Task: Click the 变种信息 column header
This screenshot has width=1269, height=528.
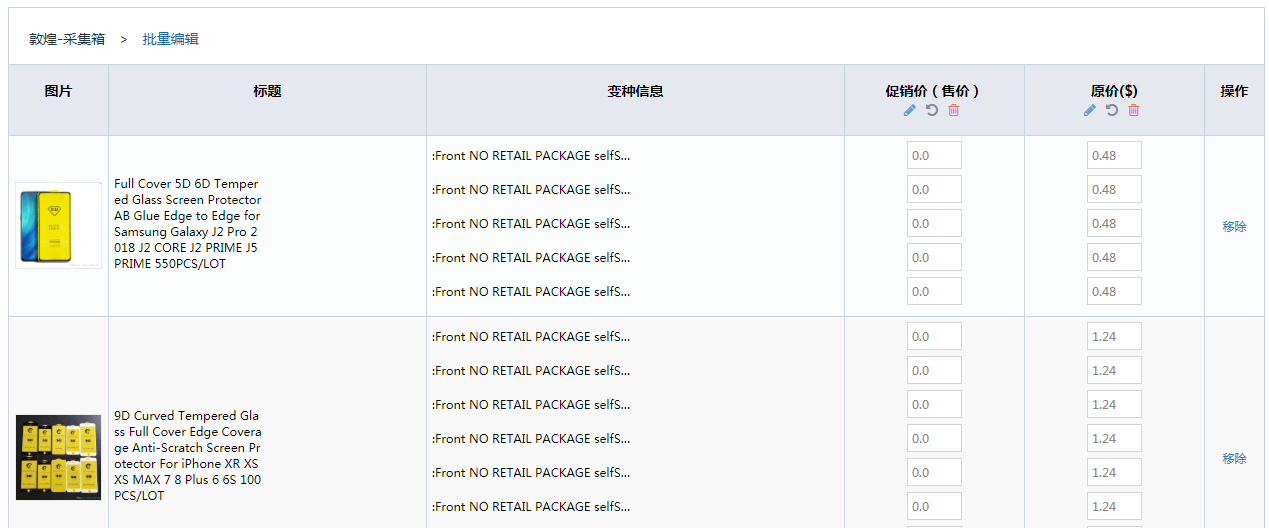Action: (x=635, y=91)
